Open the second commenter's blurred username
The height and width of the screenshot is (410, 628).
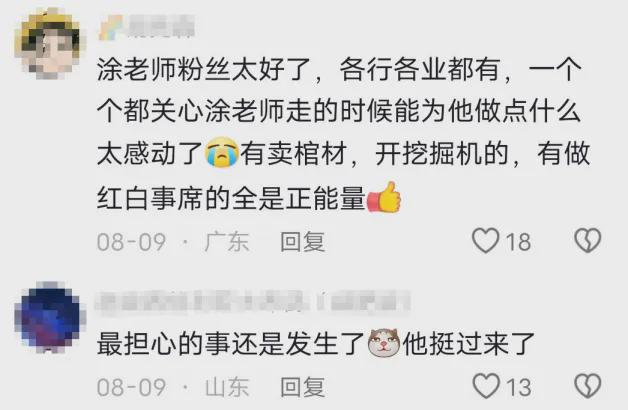pyautogui.click(x=253, y=301)
